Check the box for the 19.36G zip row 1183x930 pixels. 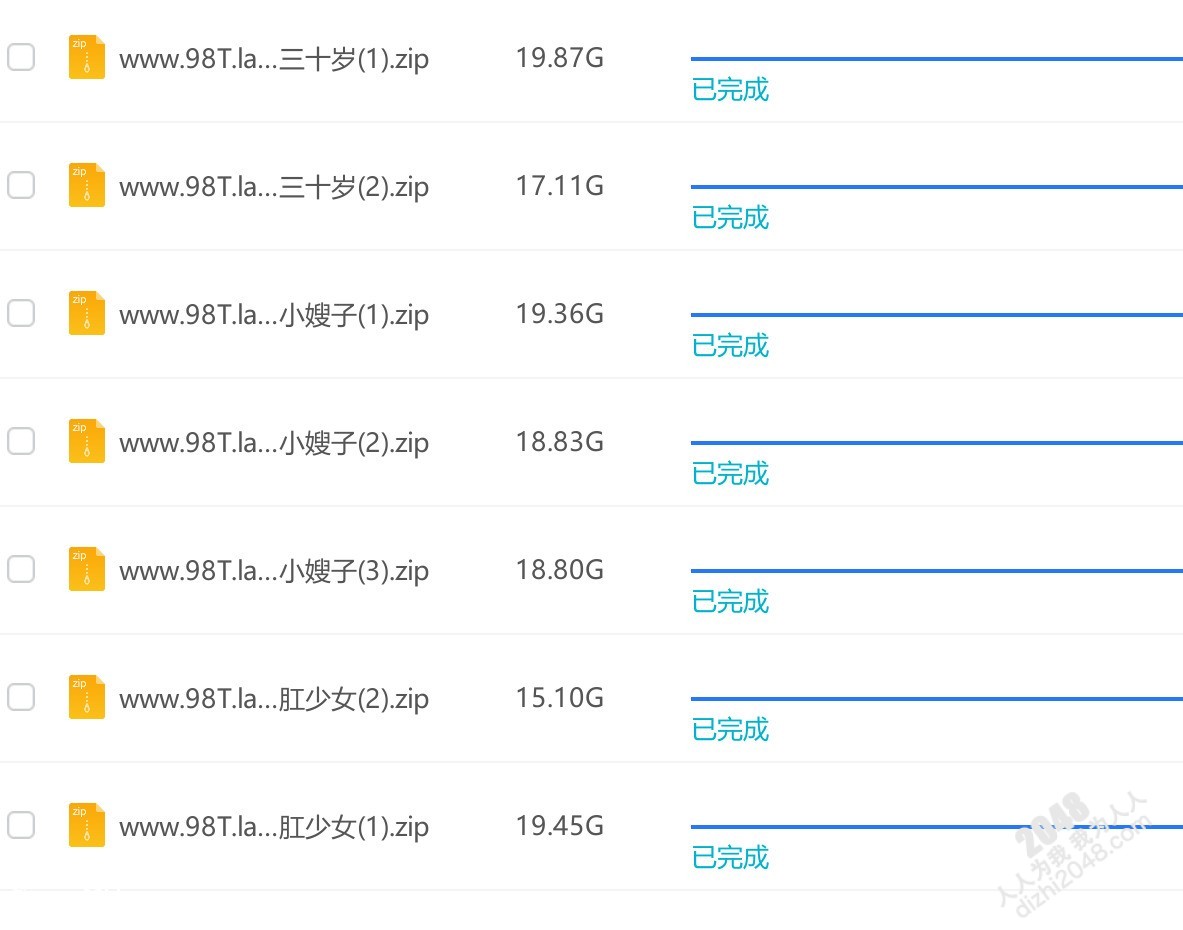point(21,313)
